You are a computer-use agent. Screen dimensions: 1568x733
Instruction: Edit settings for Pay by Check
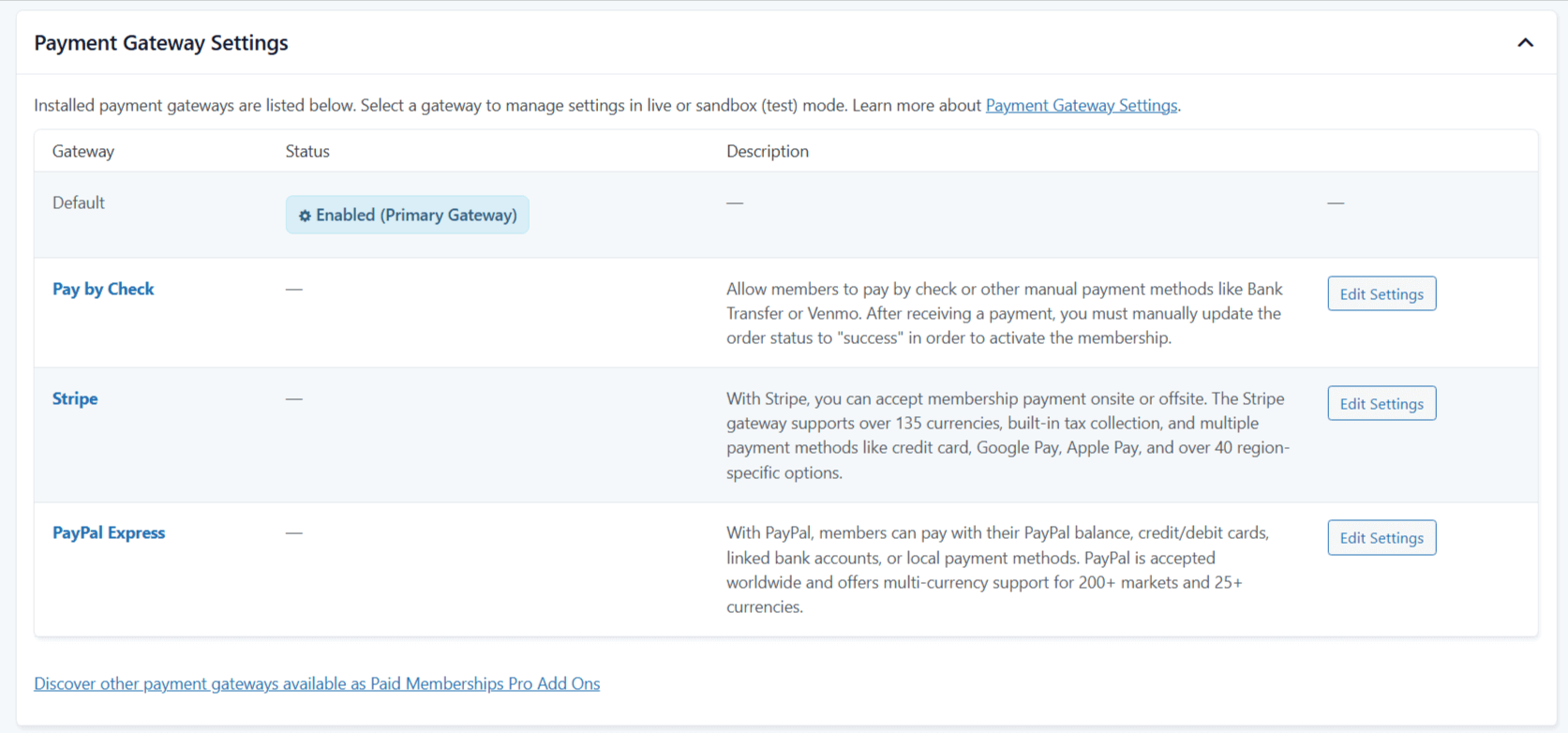tap(1381, 293)
